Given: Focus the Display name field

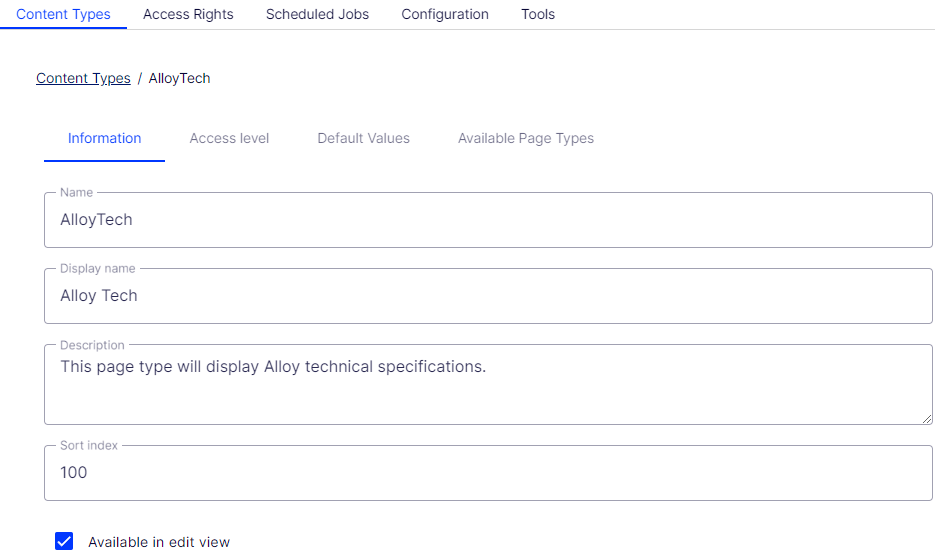Looking at the screenshot, I should [x=488, y=296].
